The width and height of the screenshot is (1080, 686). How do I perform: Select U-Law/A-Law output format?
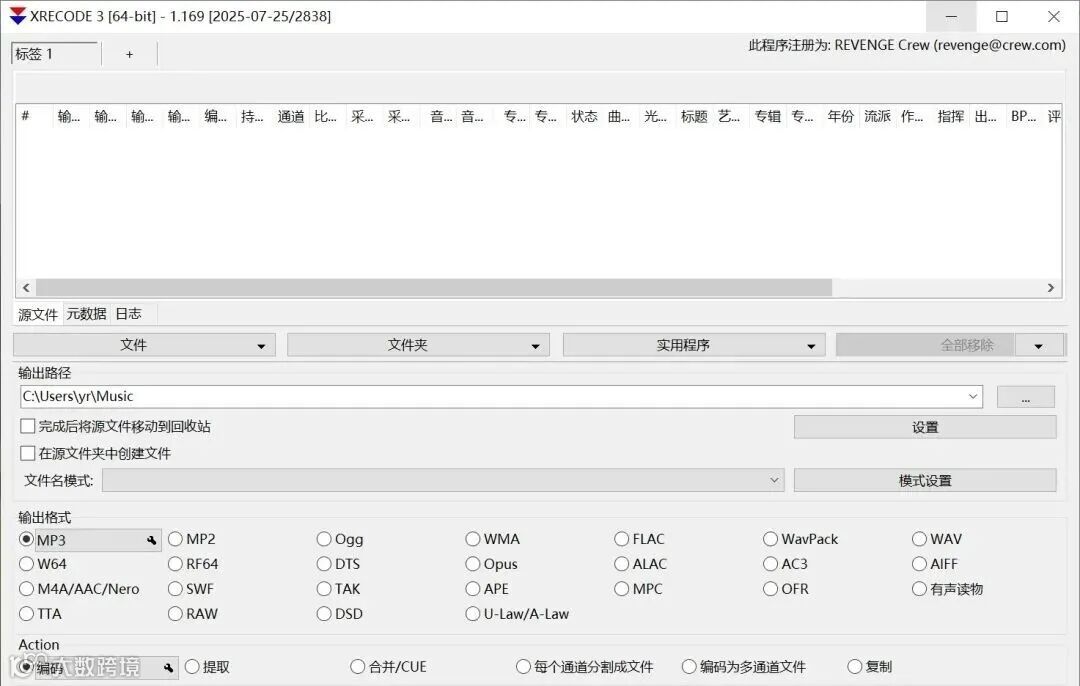coord(472,614)
